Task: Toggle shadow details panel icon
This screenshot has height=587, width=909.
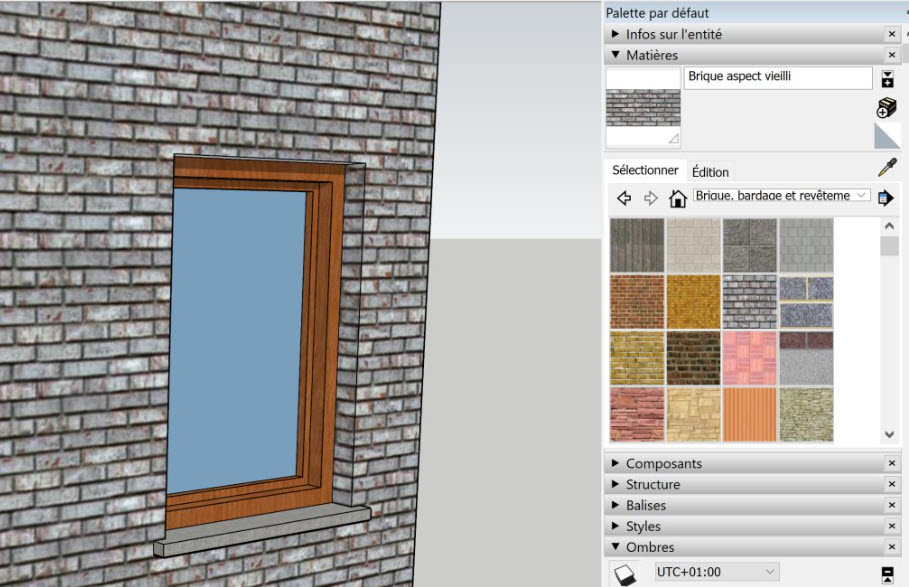Action: pos(887,573)
